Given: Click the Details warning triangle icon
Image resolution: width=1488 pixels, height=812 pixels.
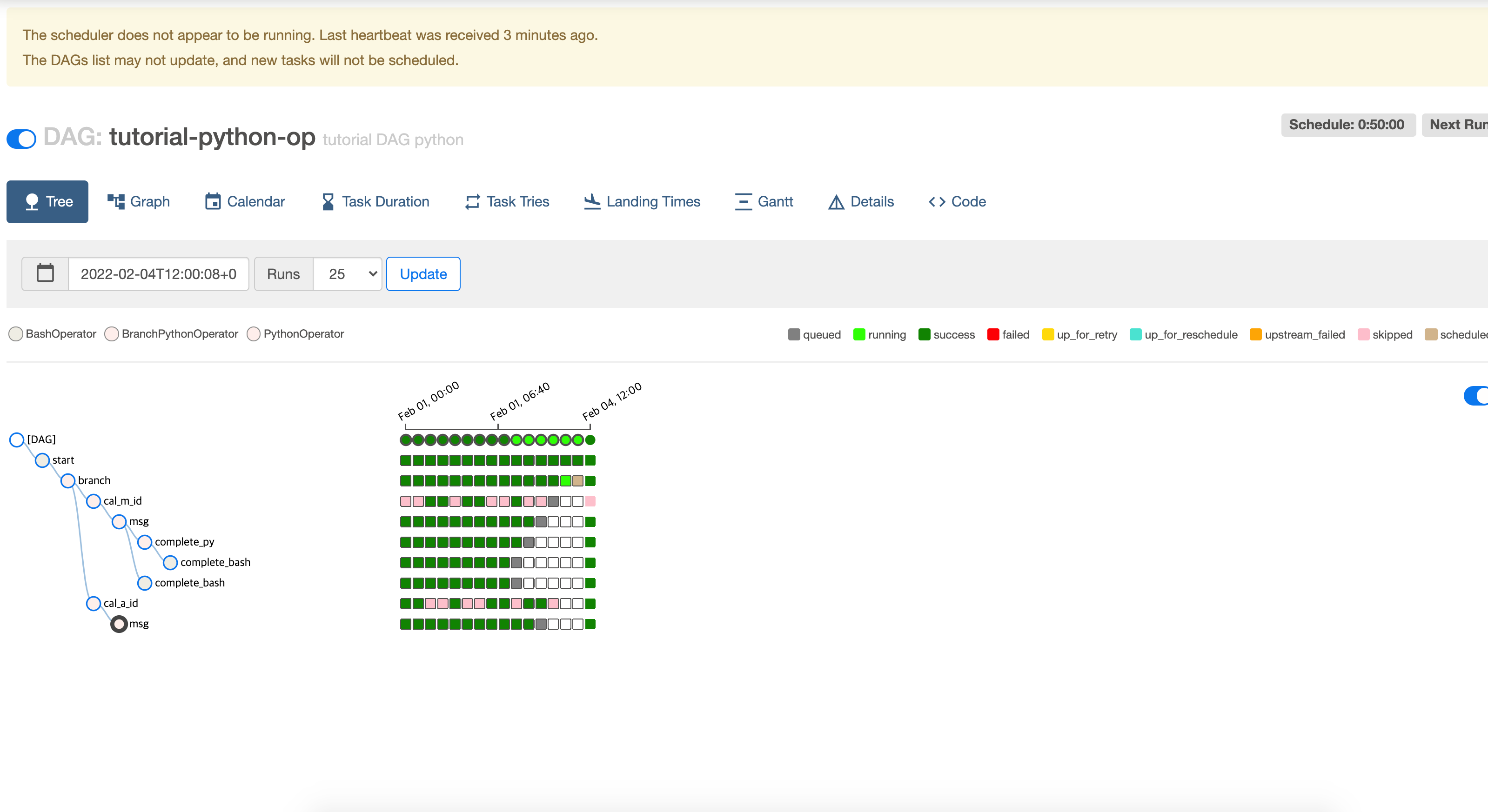Looking at the screenshot, I should coord(836,201).
